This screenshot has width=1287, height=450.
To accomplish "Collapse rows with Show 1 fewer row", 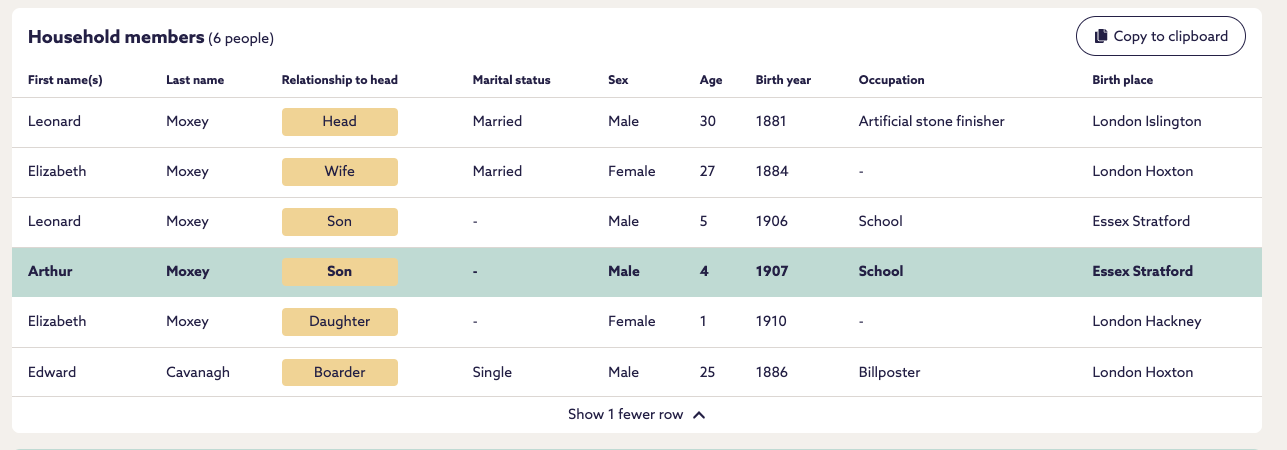I will pyautogui.click(x=625, y=414).
